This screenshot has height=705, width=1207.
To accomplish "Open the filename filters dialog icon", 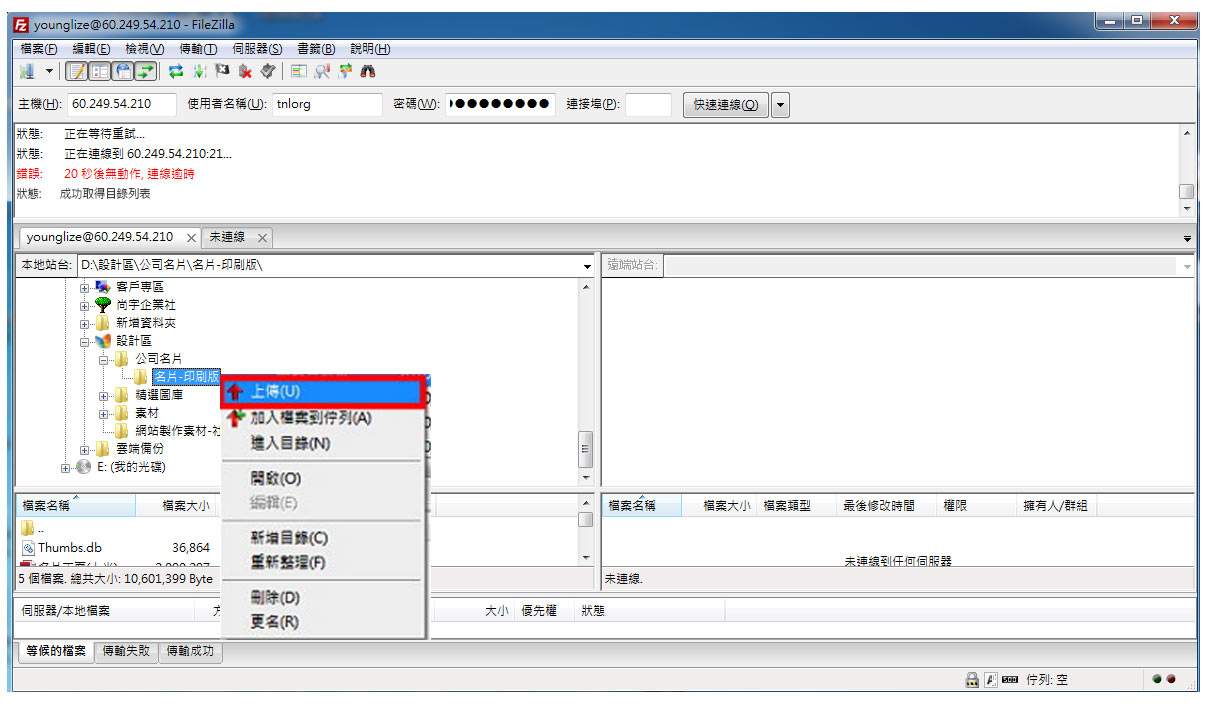I will coord(299,71).
